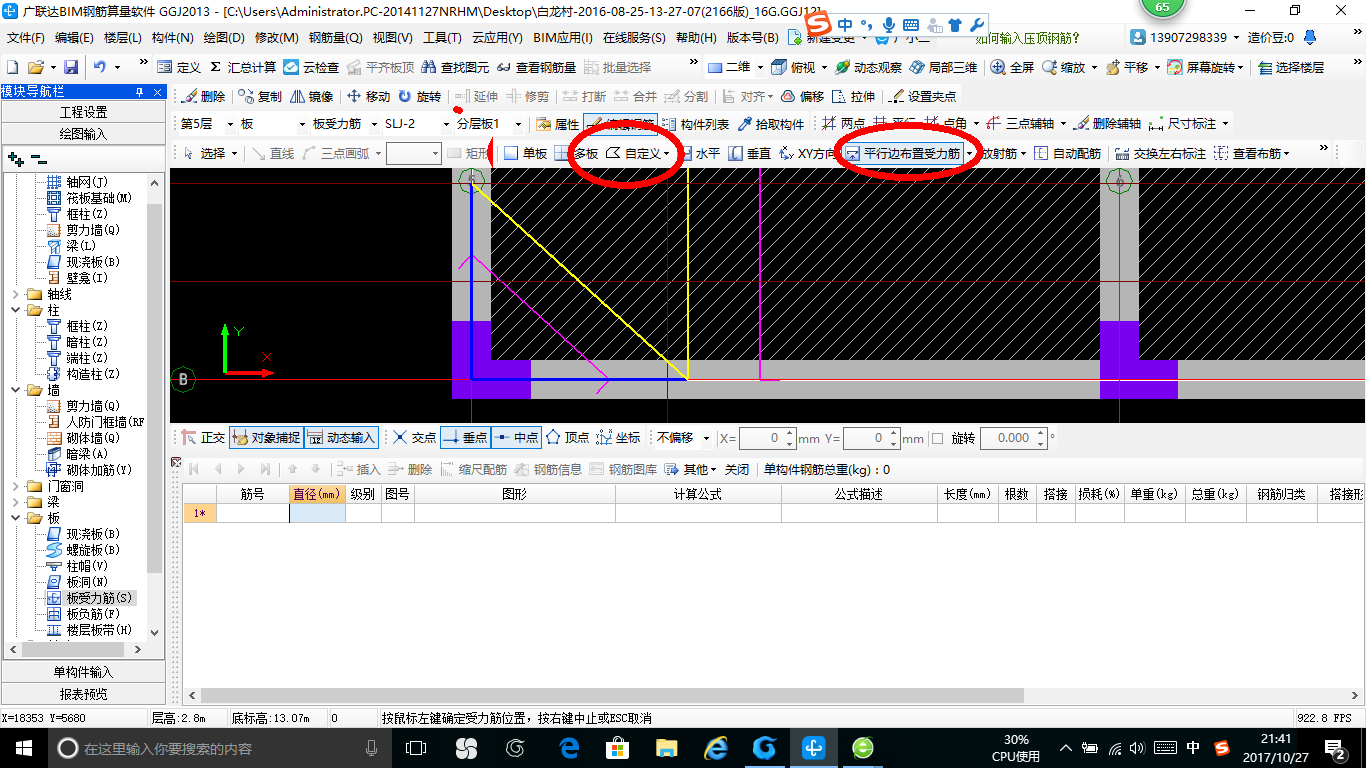Click 交换左右标注 swap labels tool
This screenshot has height=768, width=1366.
click(1161, 153)
